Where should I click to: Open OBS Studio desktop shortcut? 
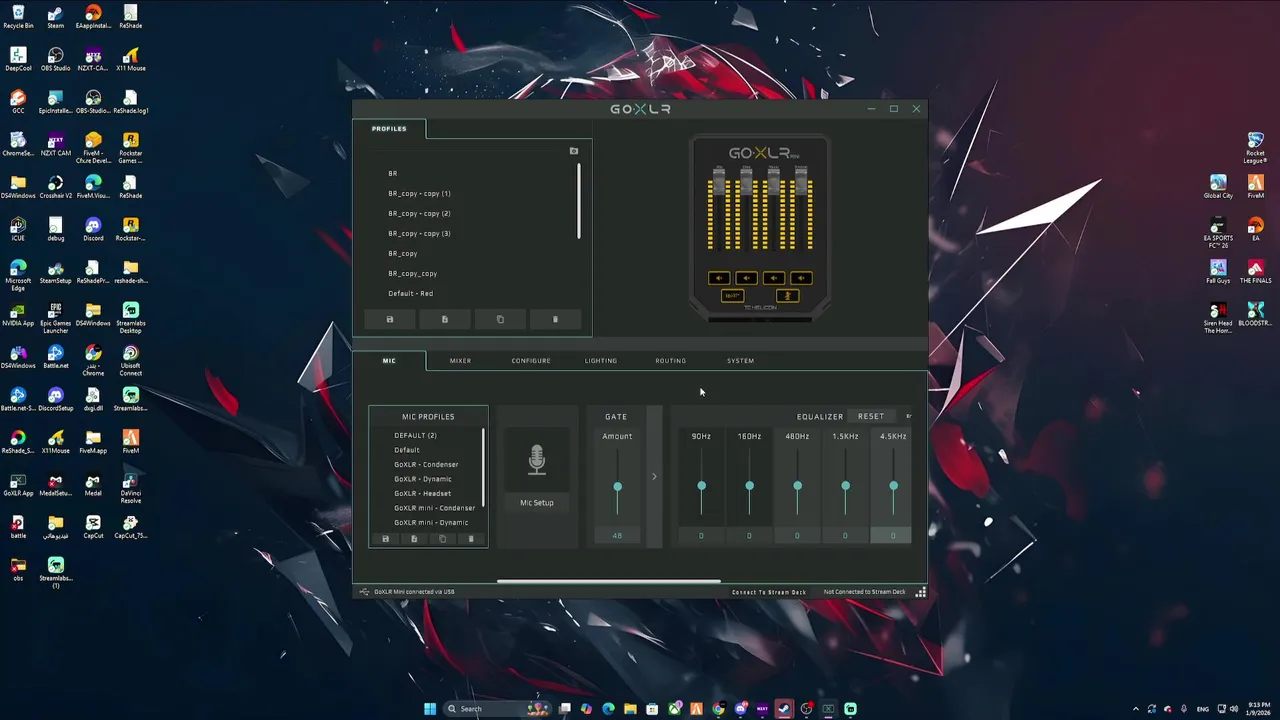[56, 60]
